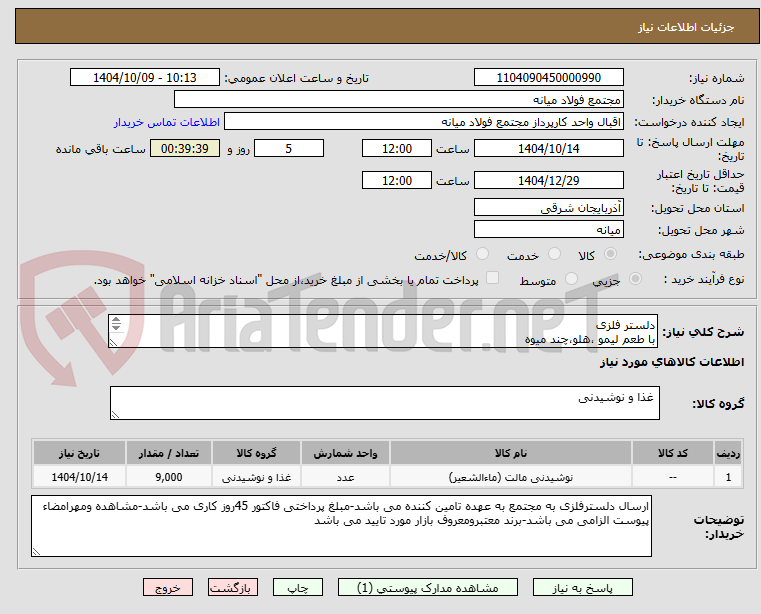The width and height of the screenshot is (761, 614).
Task: Click the بازگشت back button
Action: [x=232, y=587]
